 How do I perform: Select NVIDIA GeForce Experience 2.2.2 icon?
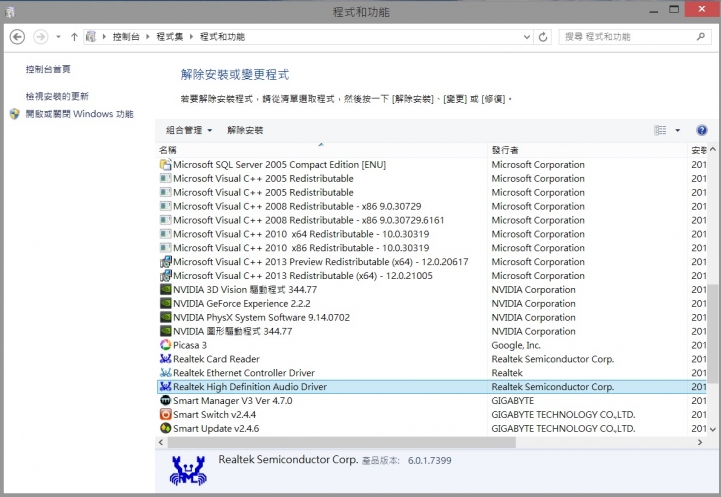(166, 303)
